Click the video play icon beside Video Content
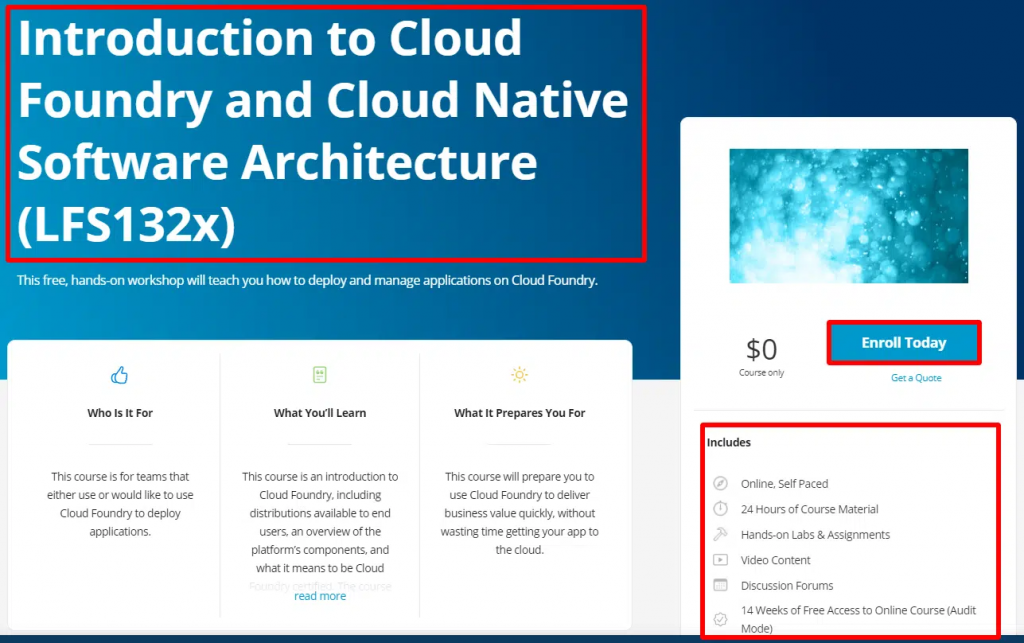Viewport: 1024px width, 643px height. pos(720,560)
